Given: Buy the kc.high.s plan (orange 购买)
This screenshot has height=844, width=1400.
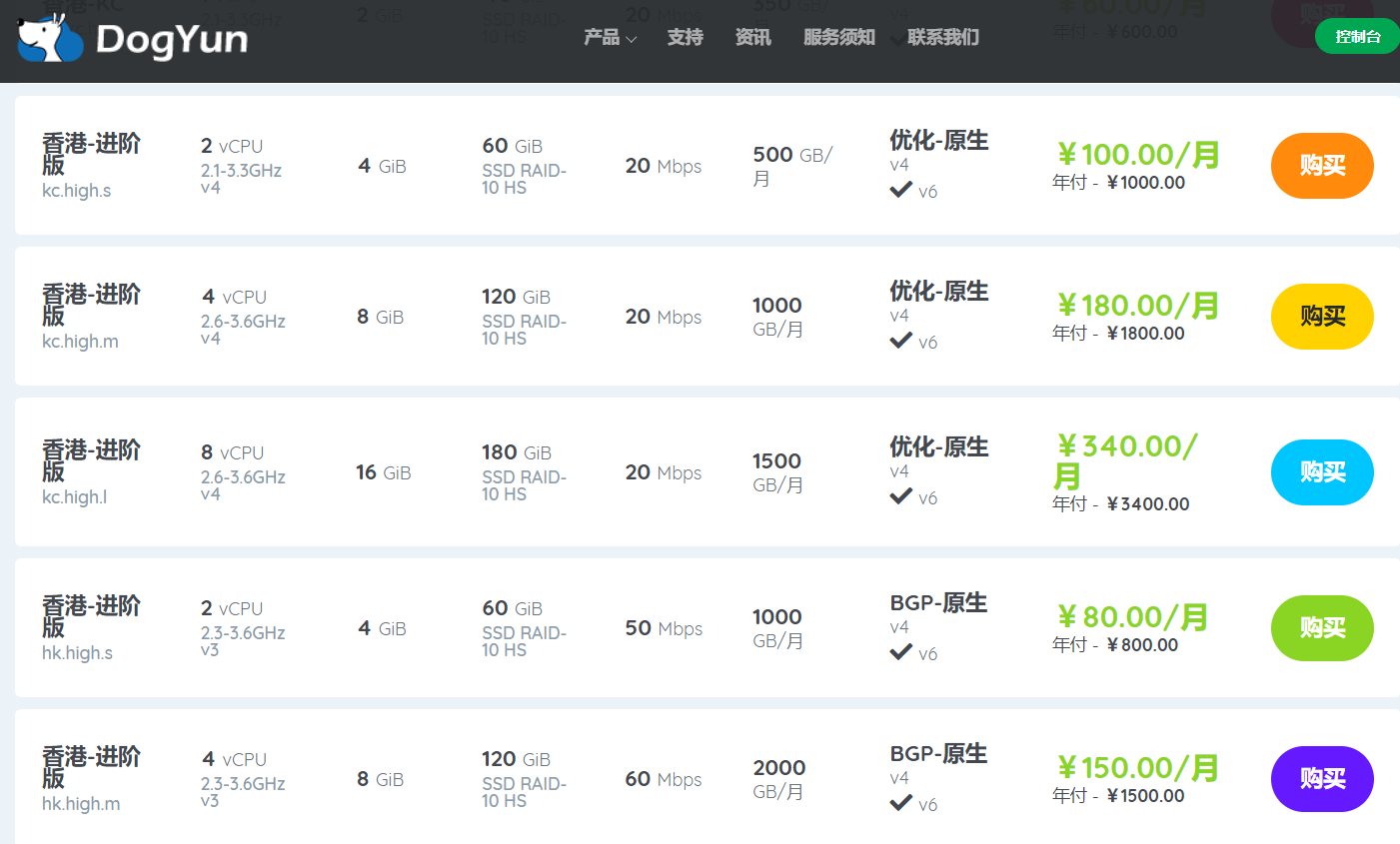Looking at the screenshot, I should click(x=1322, y=166).
